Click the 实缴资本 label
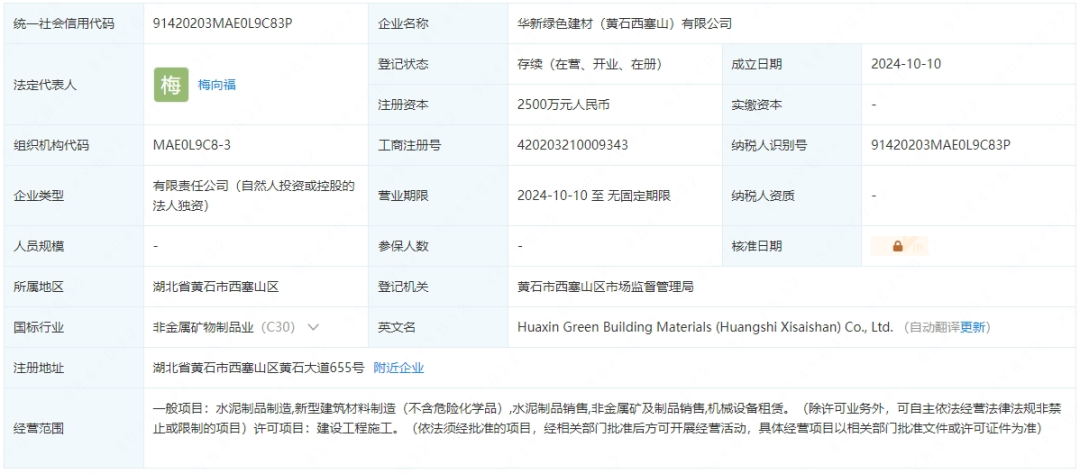 (x=756, y=105)
